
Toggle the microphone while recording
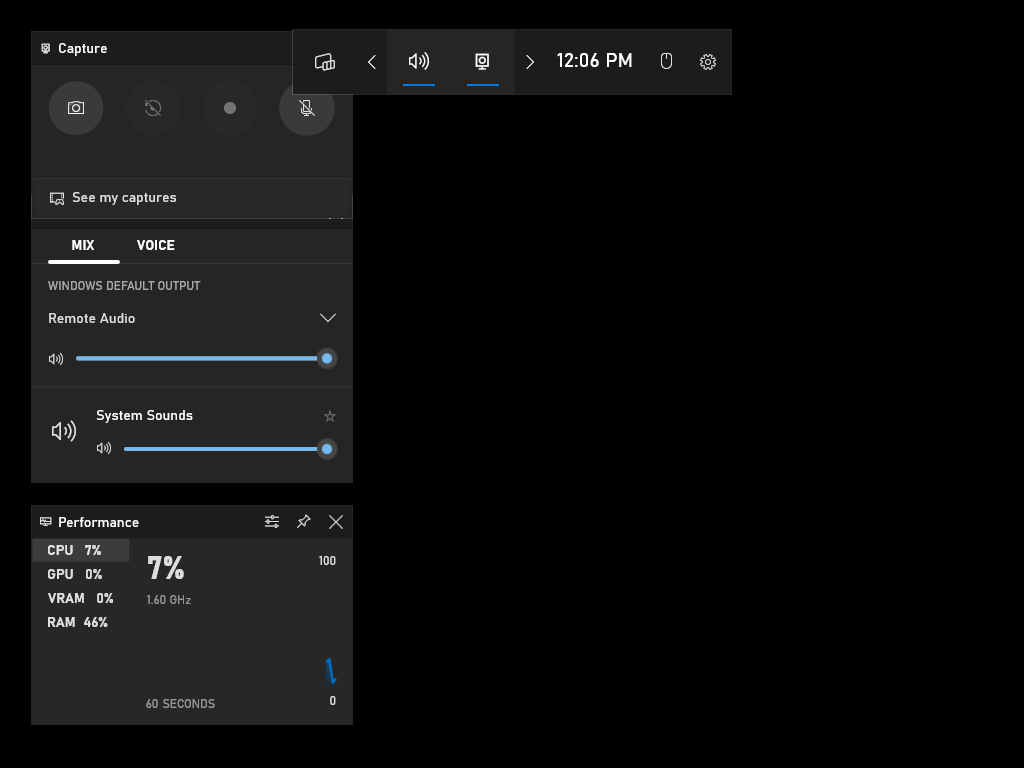tap(306, 108)
